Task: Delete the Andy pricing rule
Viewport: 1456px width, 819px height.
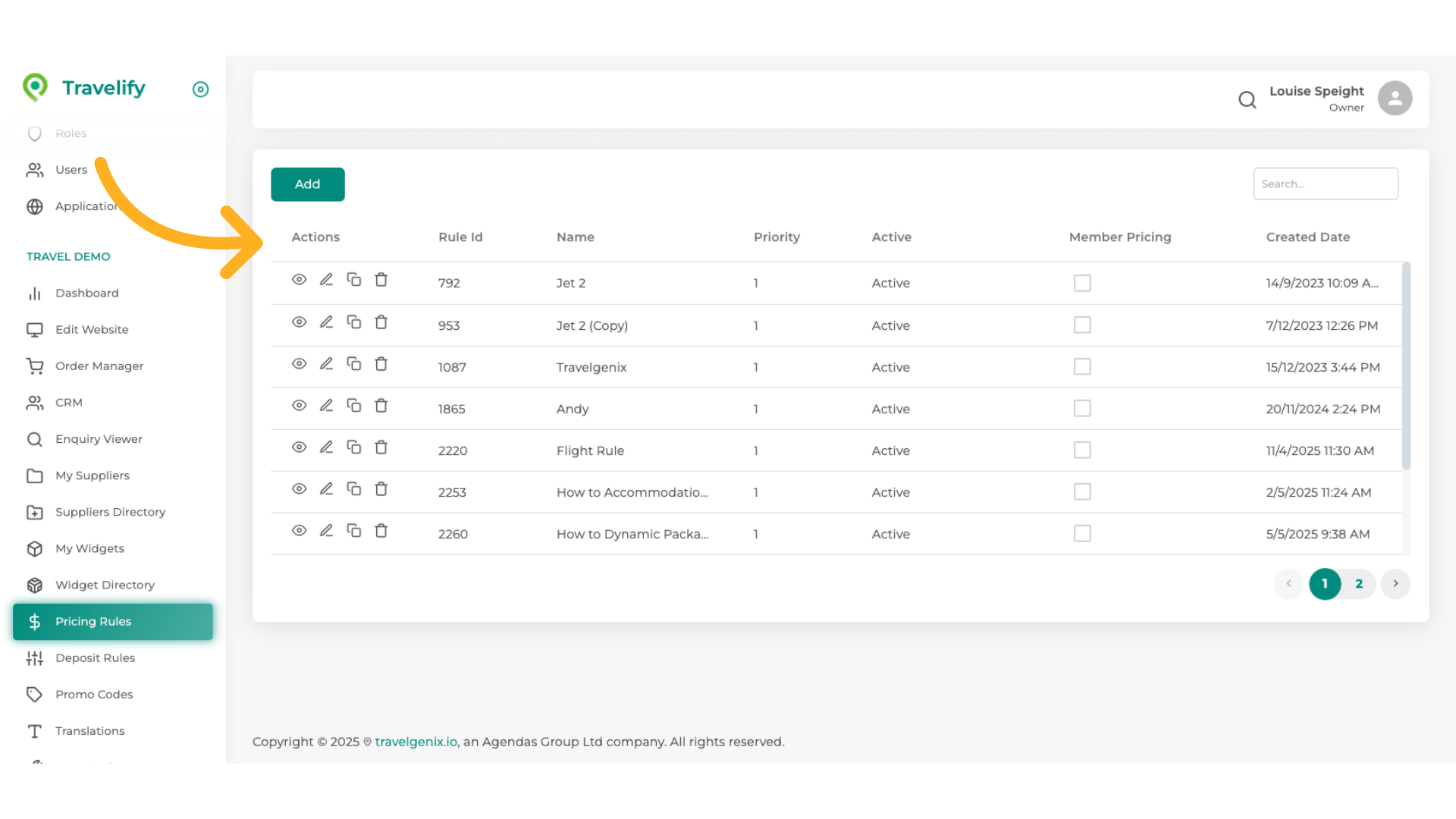Action: coord(381,406)
